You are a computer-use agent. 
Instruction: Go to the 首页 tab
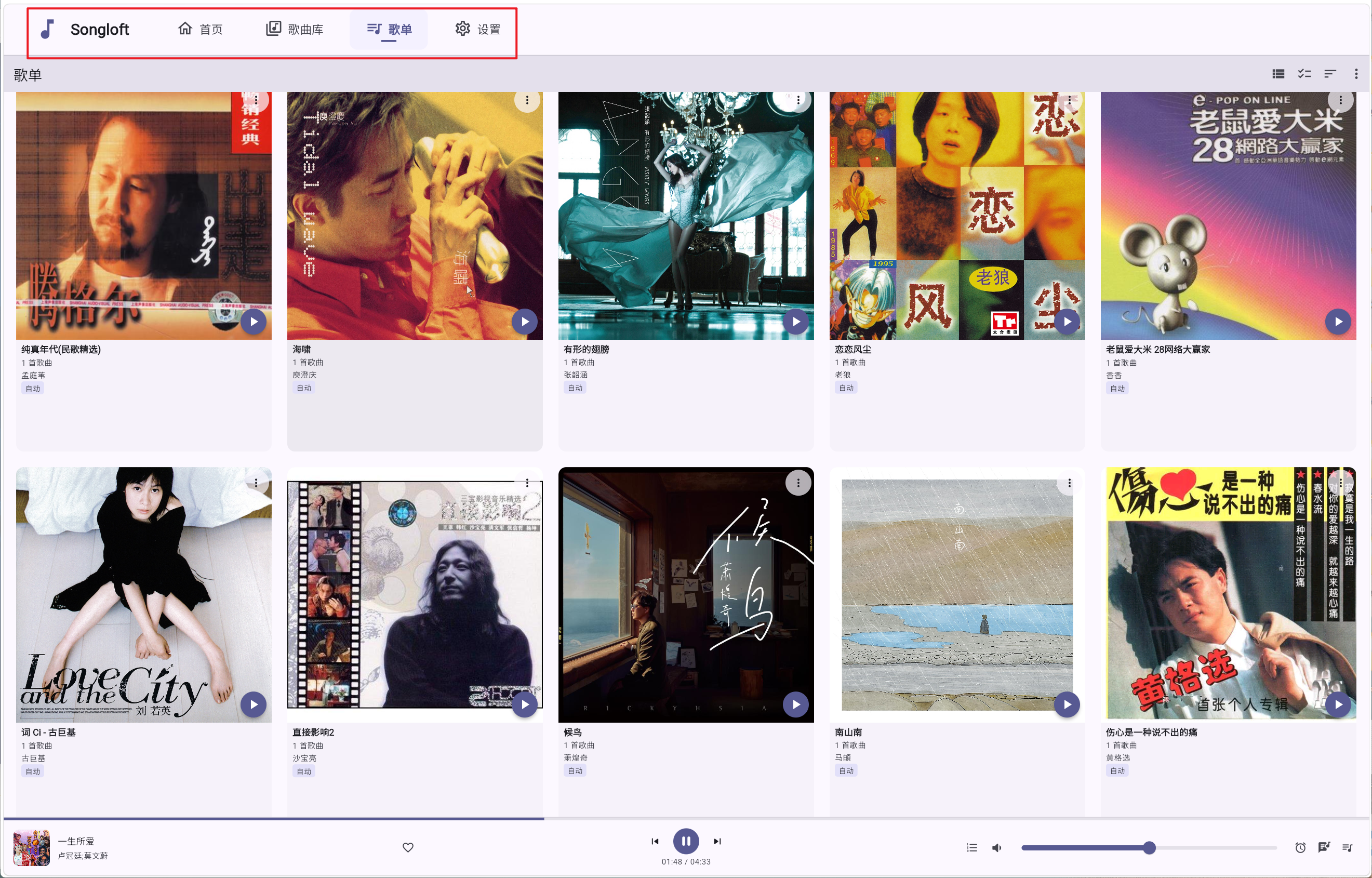200,29
